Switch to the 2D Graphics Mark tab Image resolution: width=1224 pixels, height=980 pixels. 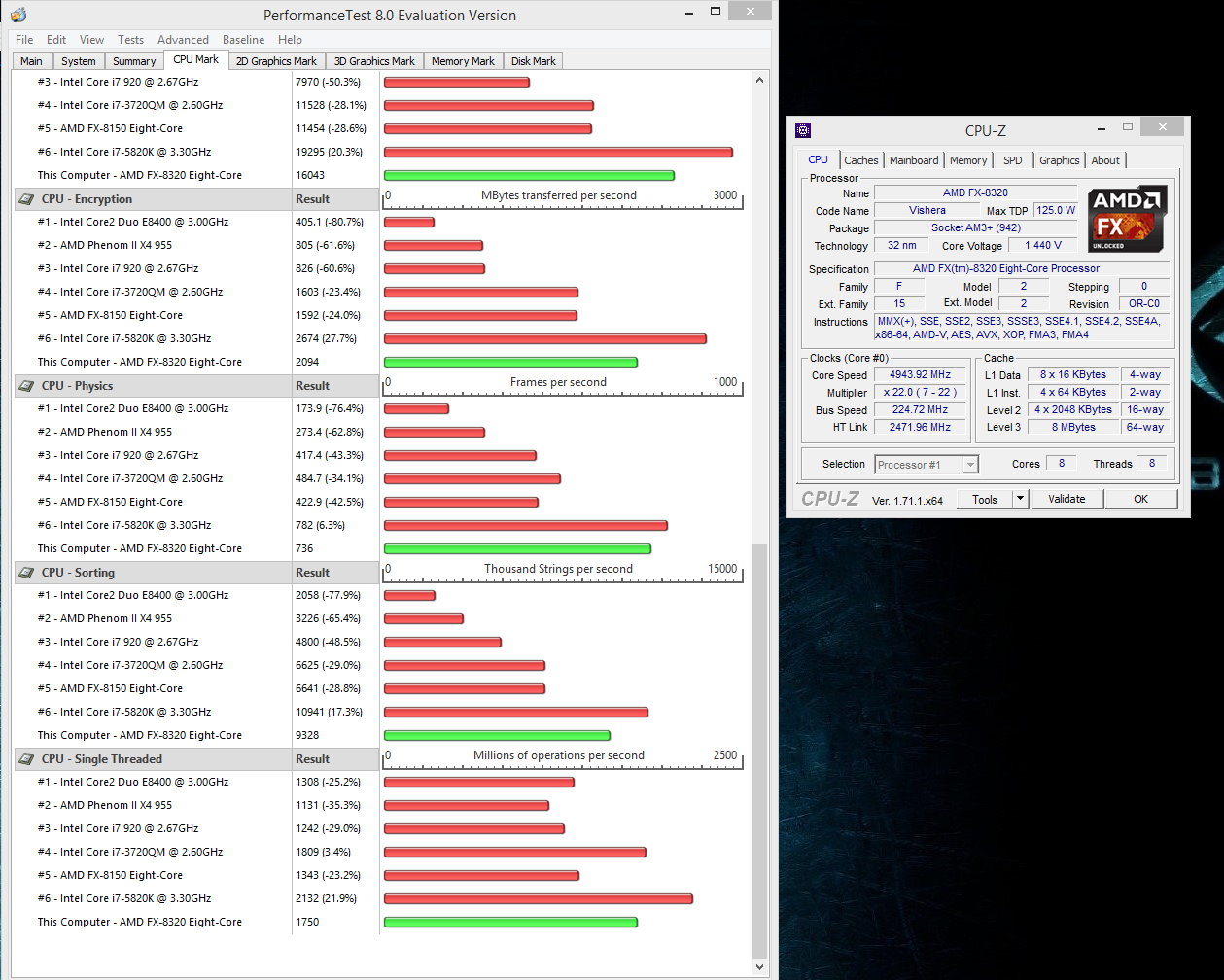click(276, 61)
